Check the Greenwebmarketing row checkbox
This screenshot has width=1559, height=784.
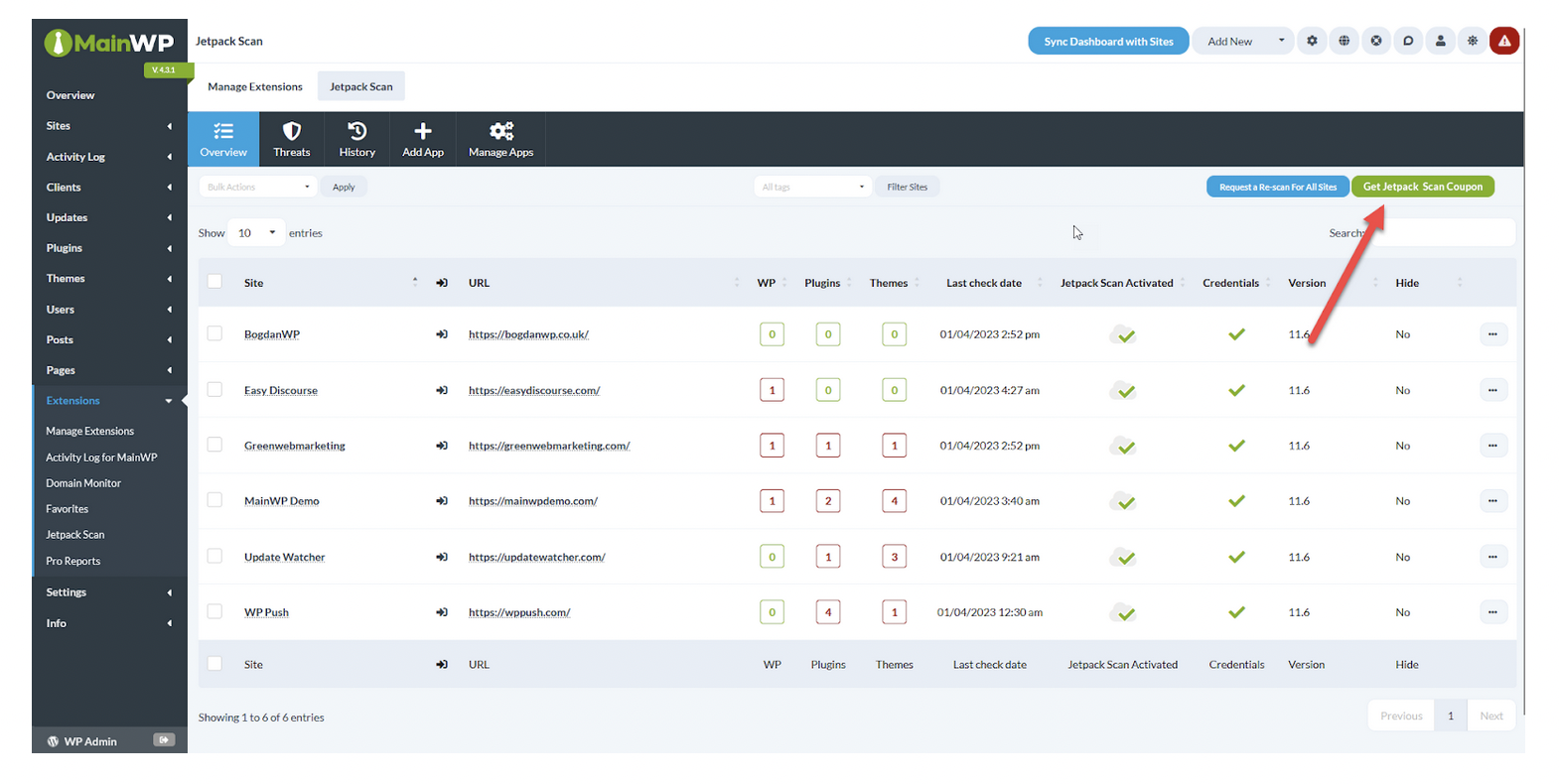[x=214, y=445]
